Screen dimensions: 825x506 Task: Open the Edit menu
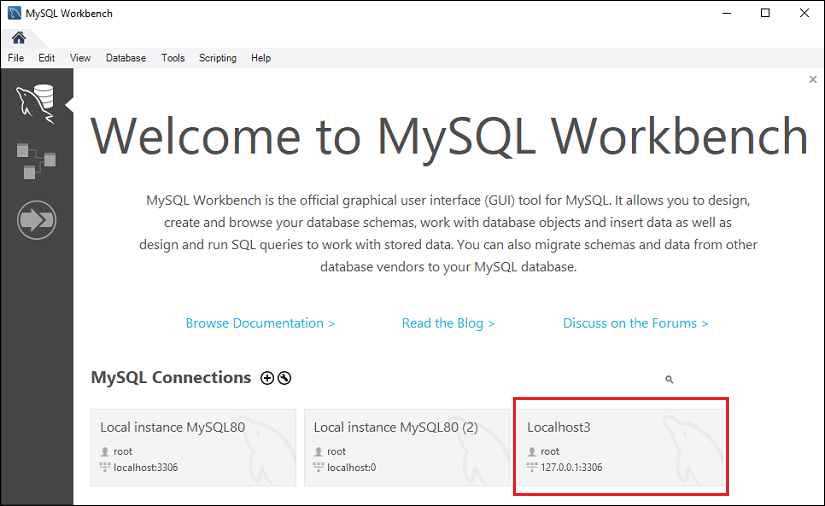tap(46, 58)
